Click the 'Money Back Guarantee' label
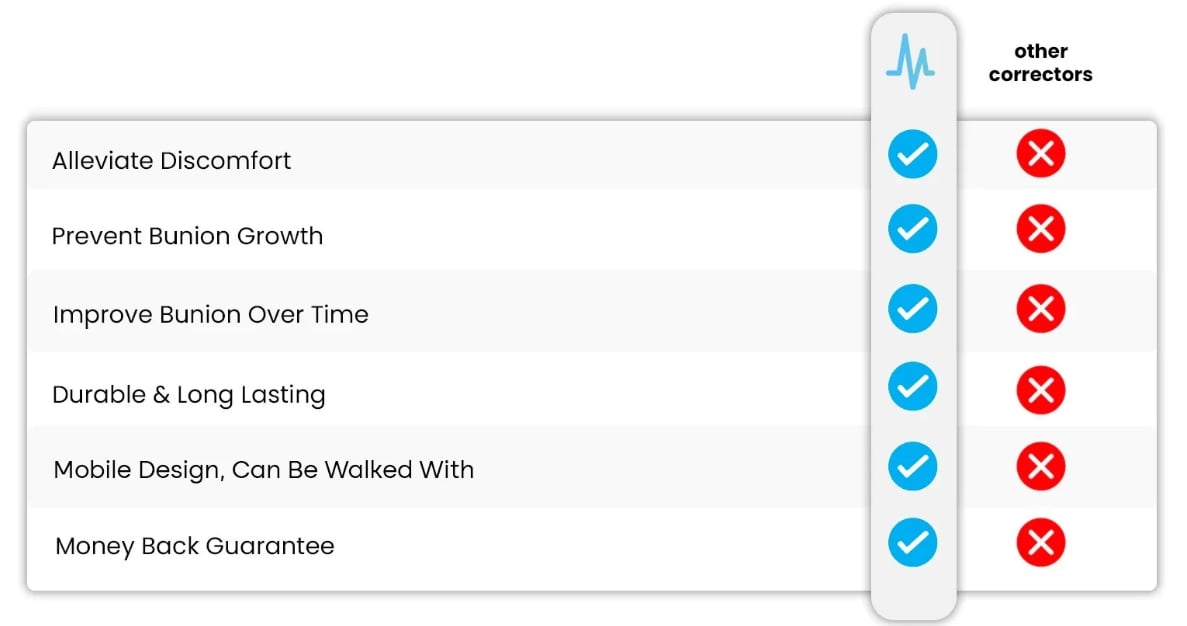This screenshot has height=626, width=1187. click(194, 547)
